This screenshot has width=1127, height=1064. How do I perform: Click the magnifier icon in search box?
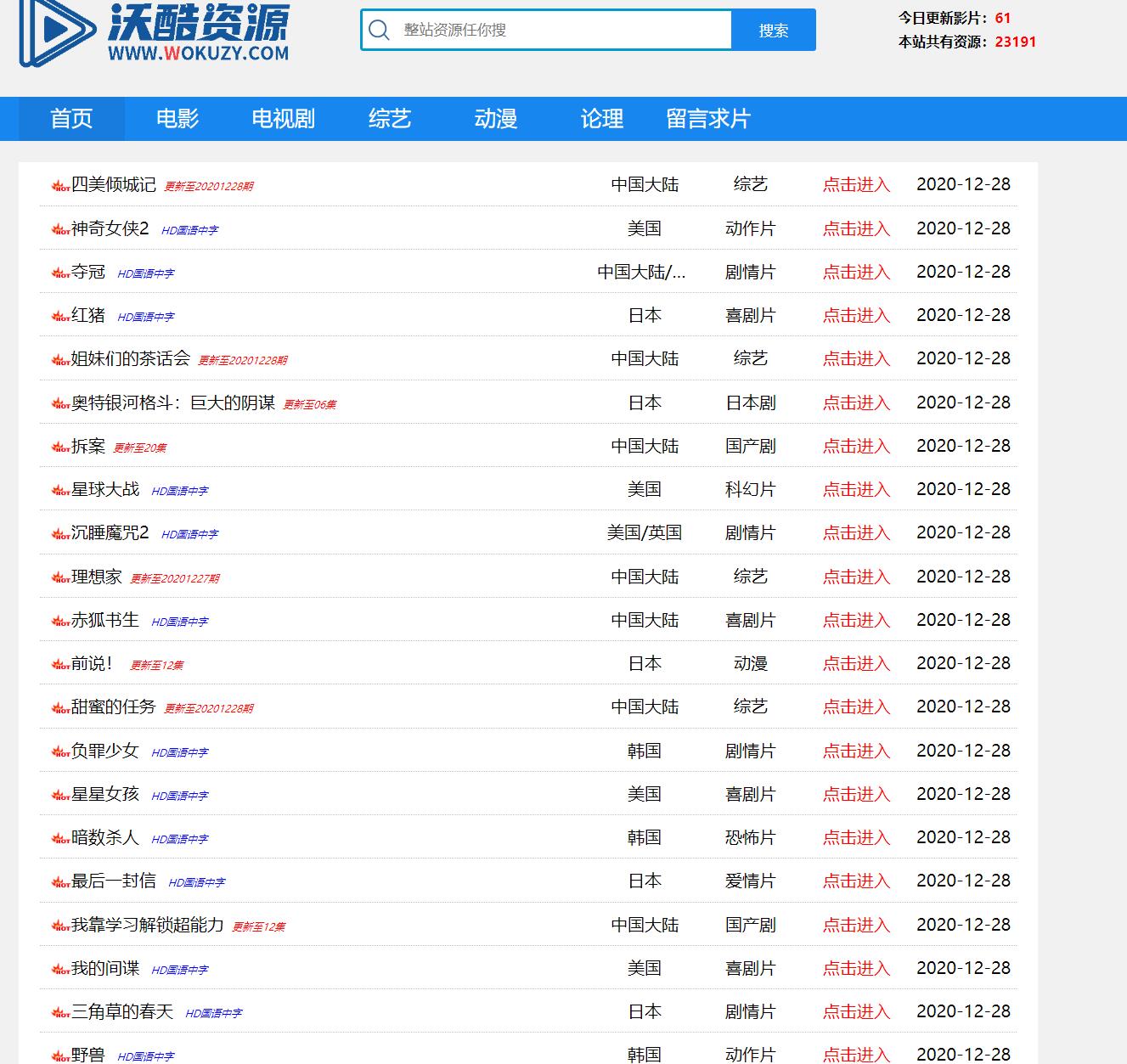[380, 31]
